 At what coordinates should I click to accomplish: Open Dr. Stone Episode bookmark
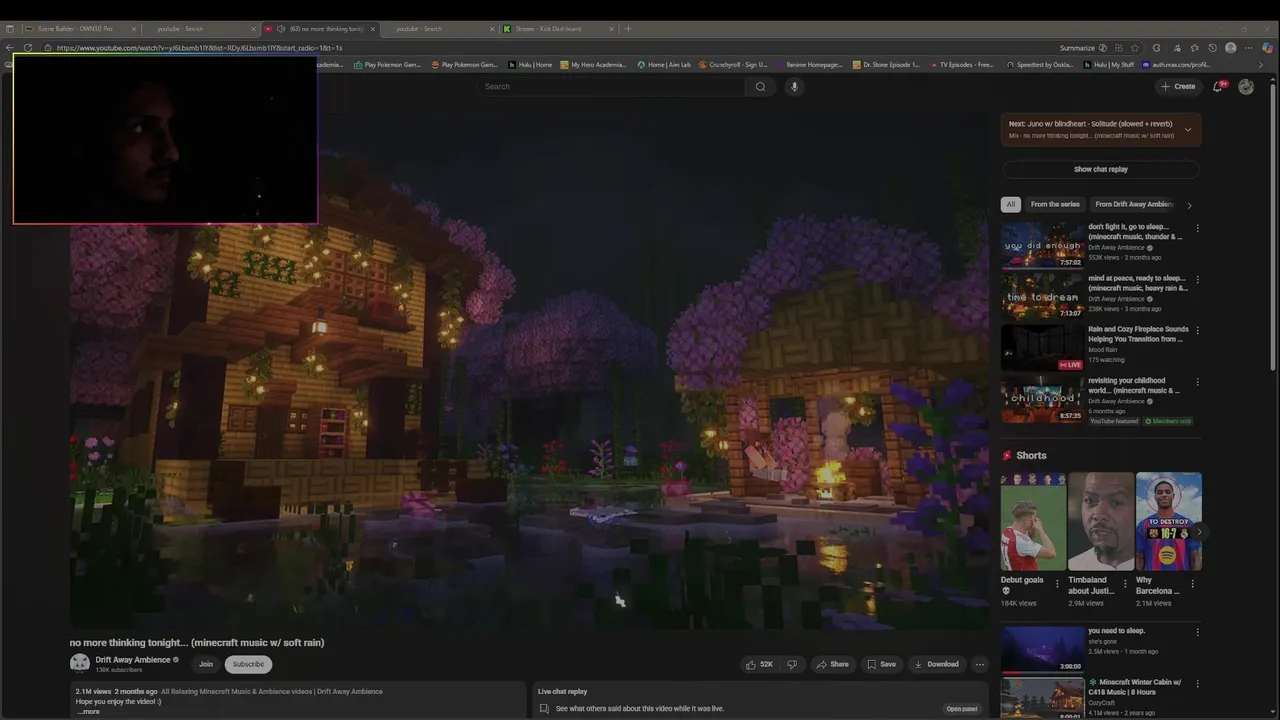(x=886, y=65)
